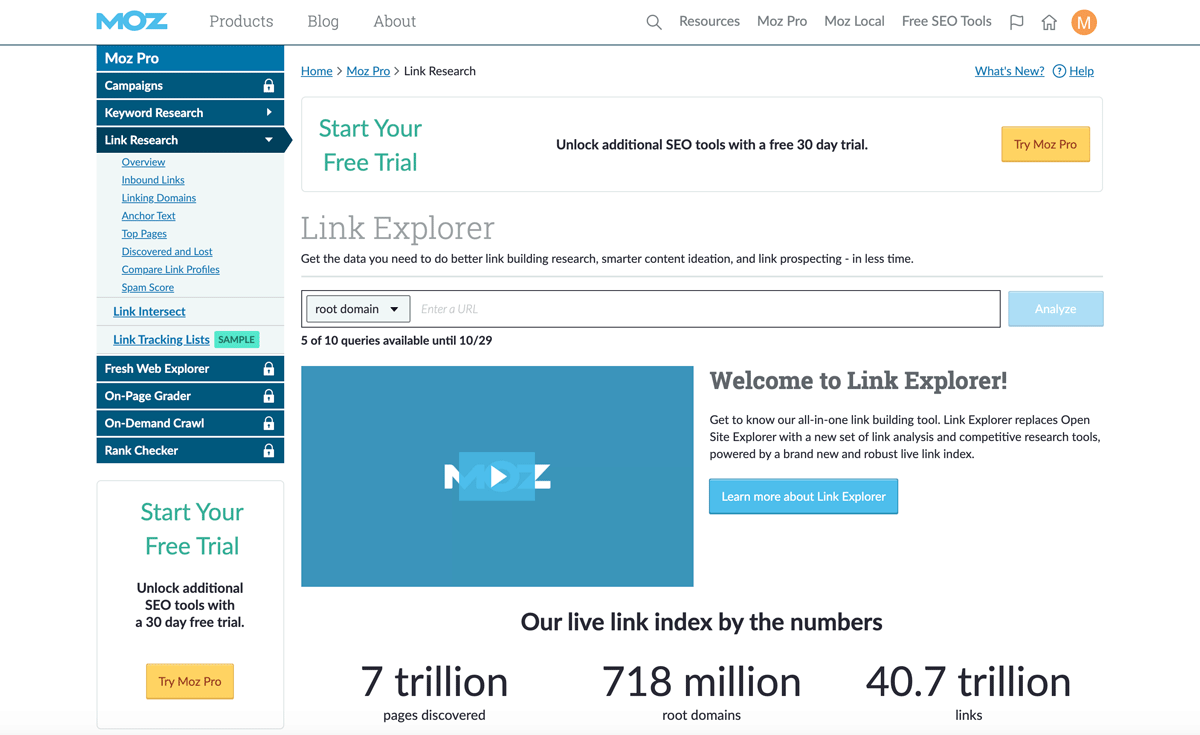Go to Linking Domains

pyautogui.click(x=159, y=198)
